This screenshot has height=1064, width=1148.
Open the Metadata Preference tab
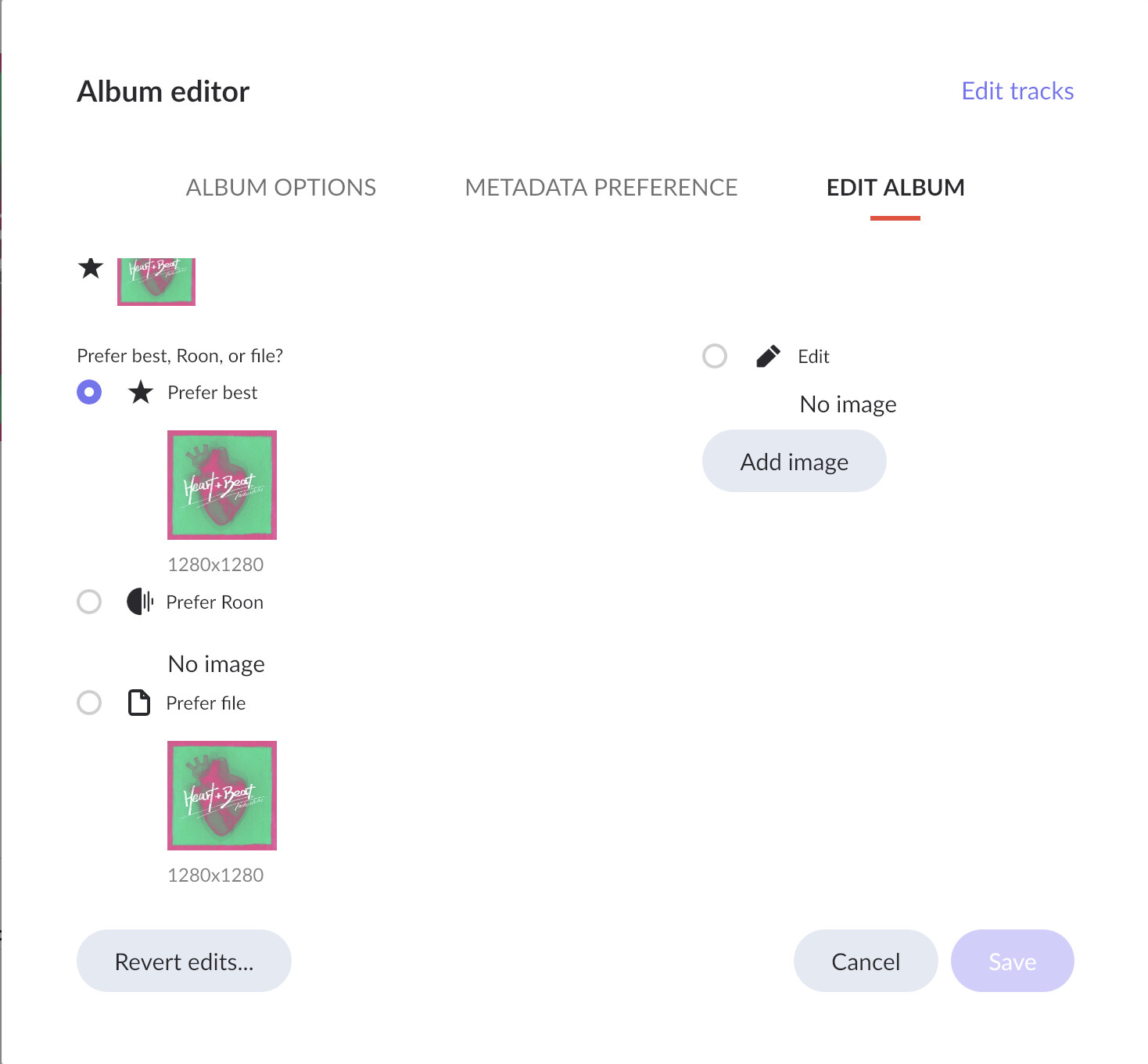point(601,188)
